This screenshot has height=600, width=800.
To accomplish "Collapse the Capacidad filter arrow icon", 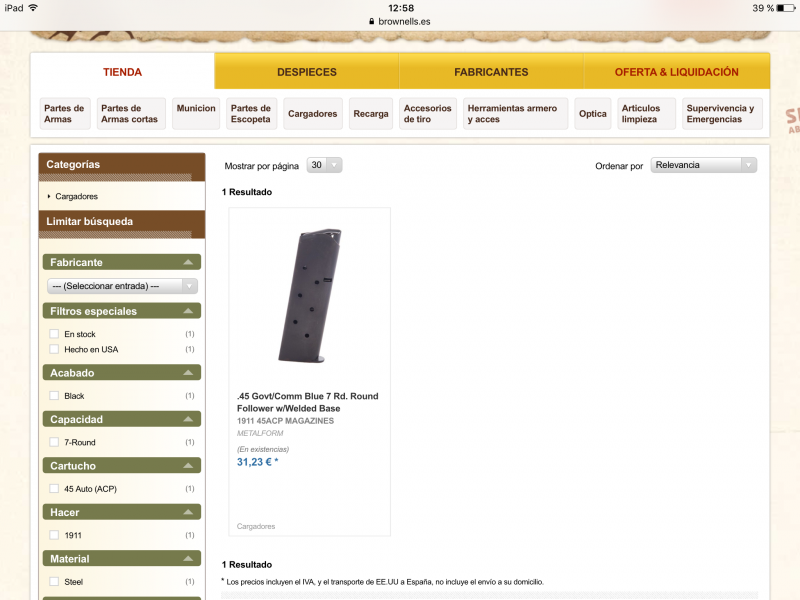I will (x=188, y=419).
